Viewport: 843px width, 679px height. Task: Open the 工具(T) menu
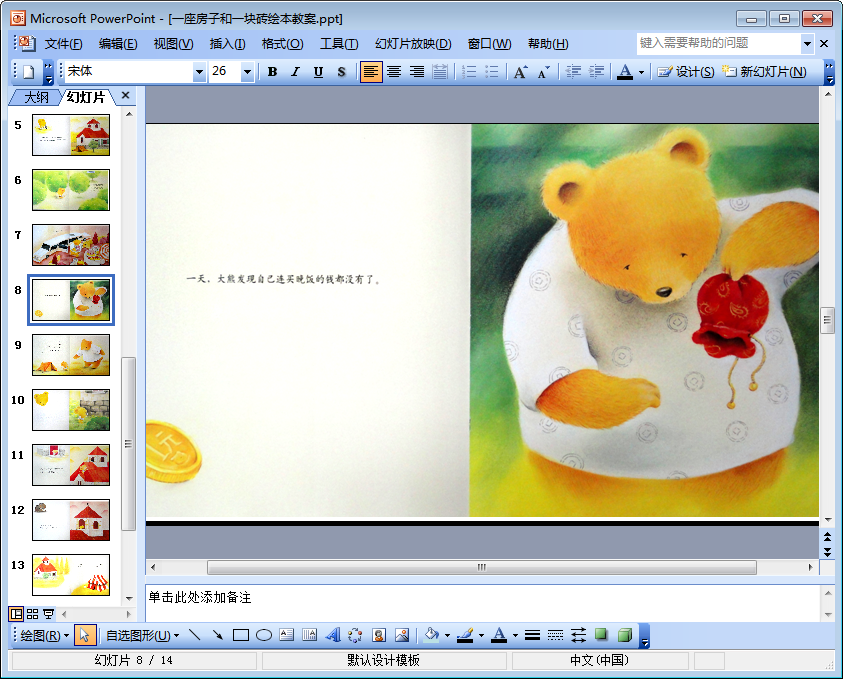point(339,44)
